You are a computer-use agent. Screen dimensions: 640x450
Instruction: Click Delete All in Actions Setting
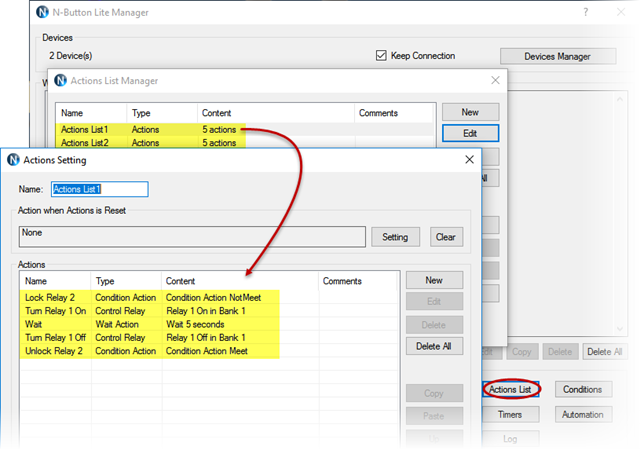(x=434, y=346)
